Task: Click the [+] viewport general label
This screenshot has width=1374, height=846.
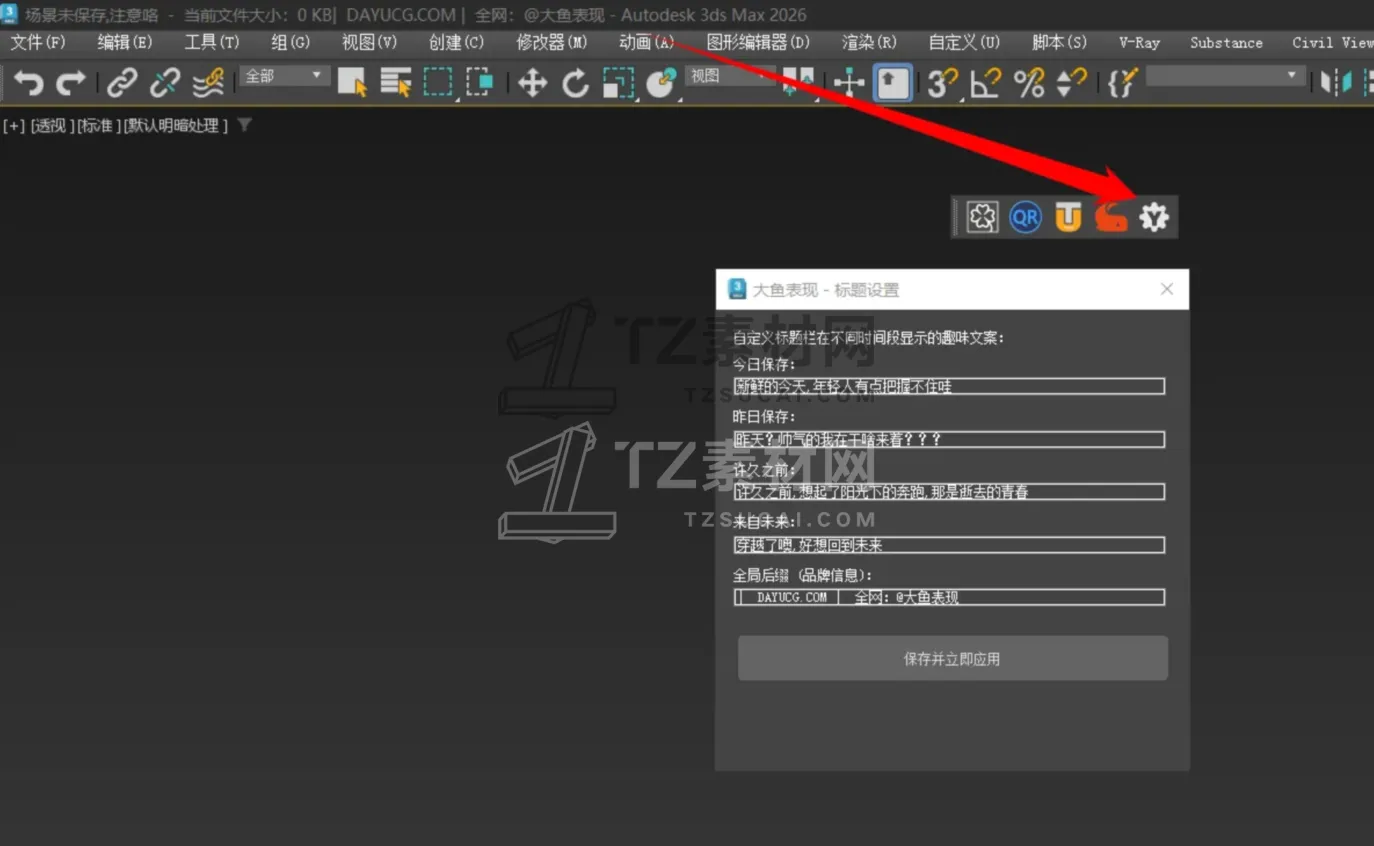Action: pos(14,126)
